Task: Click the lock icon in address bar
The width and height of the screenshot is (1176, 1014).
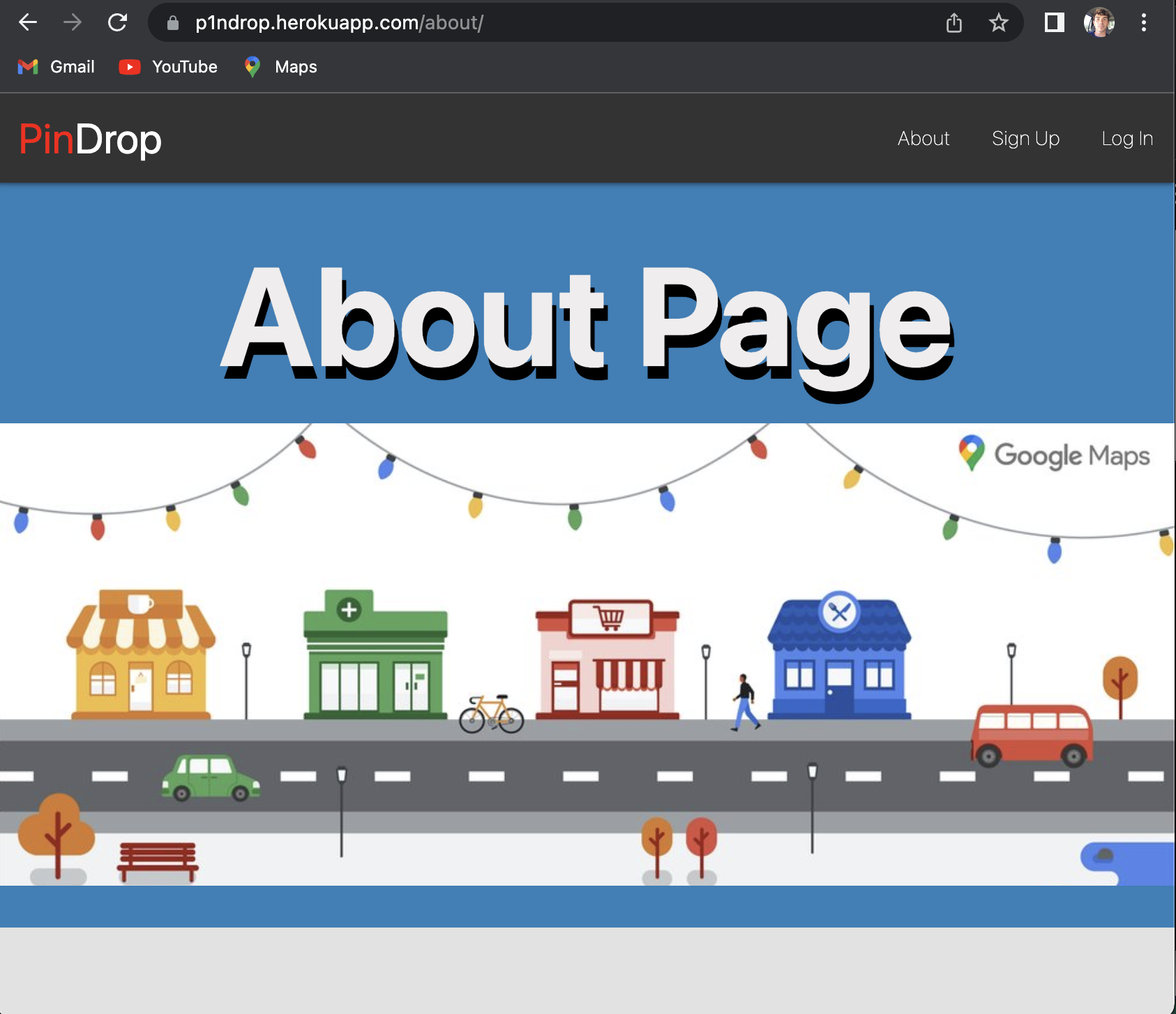Action: point(173,23)
